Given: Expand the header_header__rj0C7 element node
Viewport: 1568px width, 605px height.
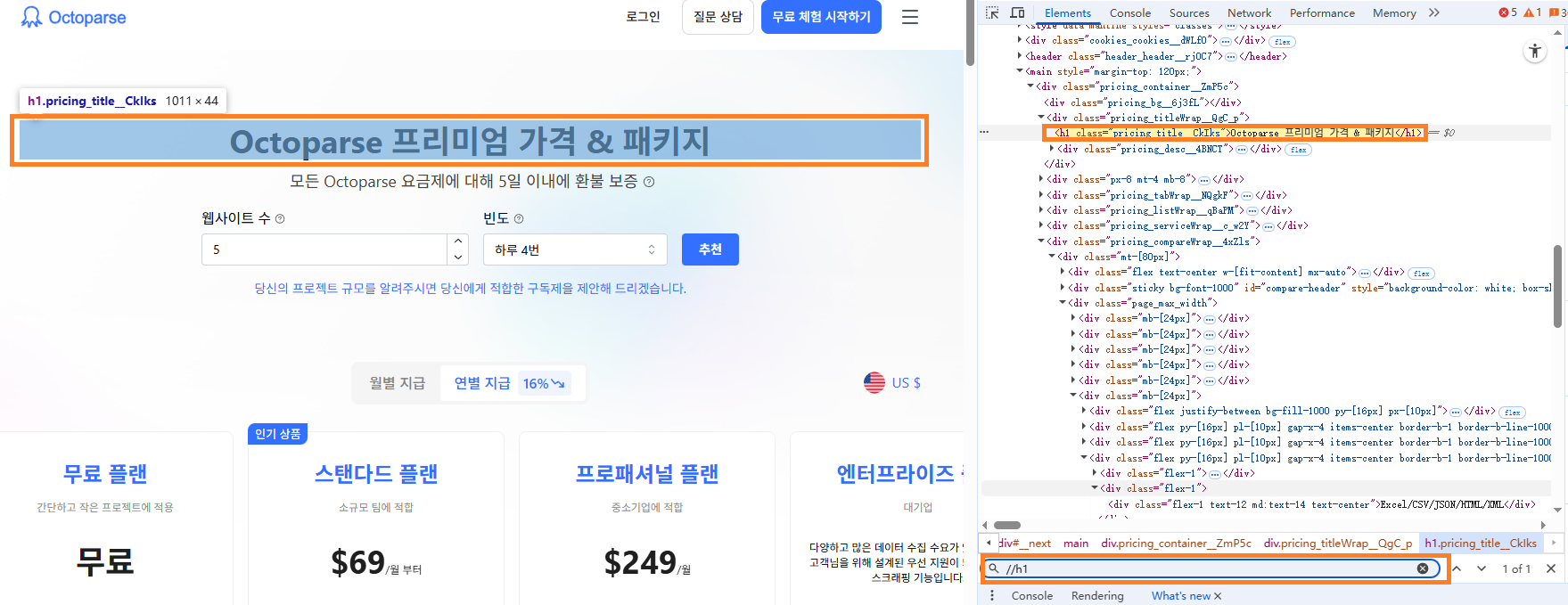Looking at the screenshot, I should (x=1021, y=56).
